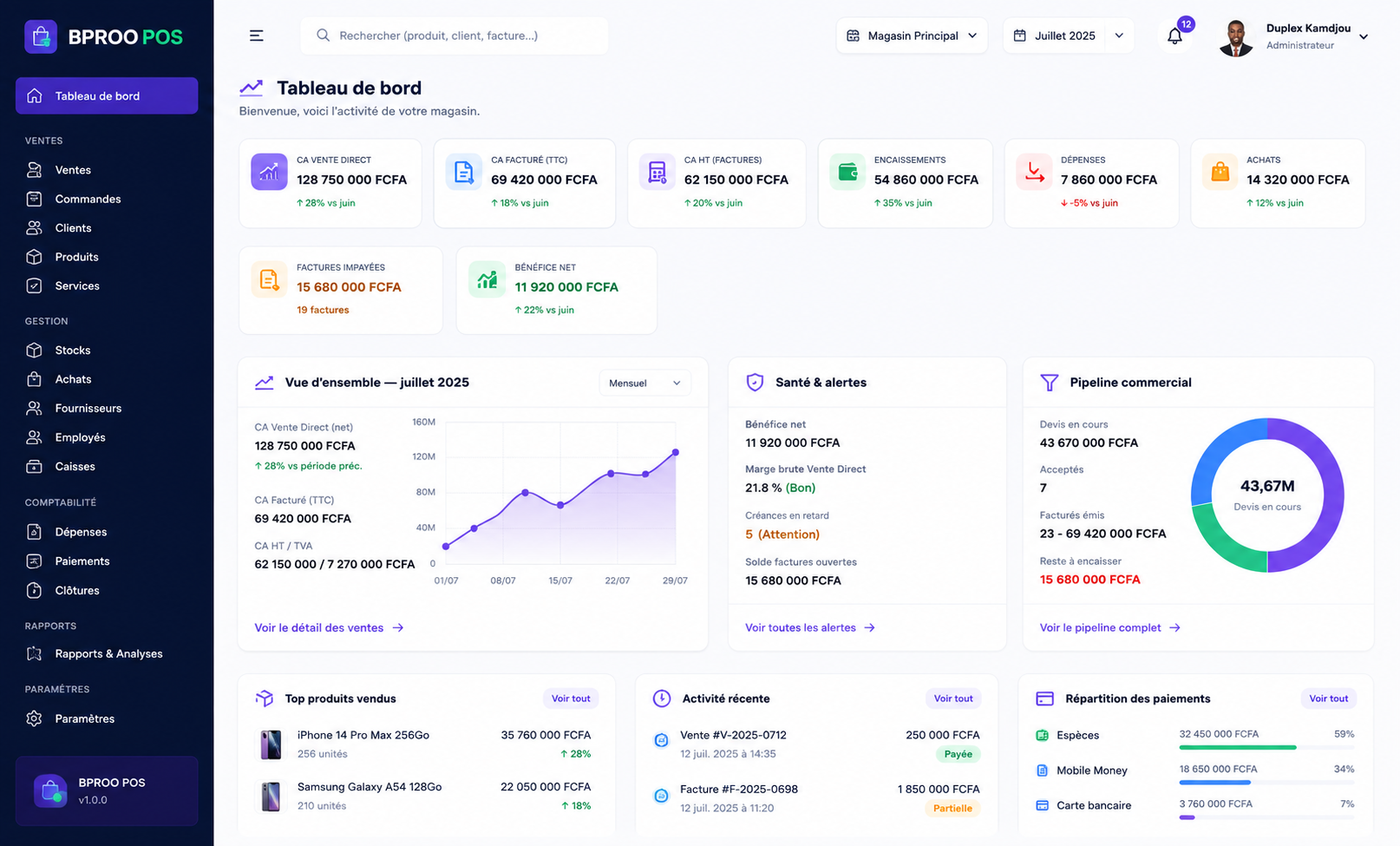Click the search field Rechercher
Viewport: 1400px width, 846px height.
[455, 36]
